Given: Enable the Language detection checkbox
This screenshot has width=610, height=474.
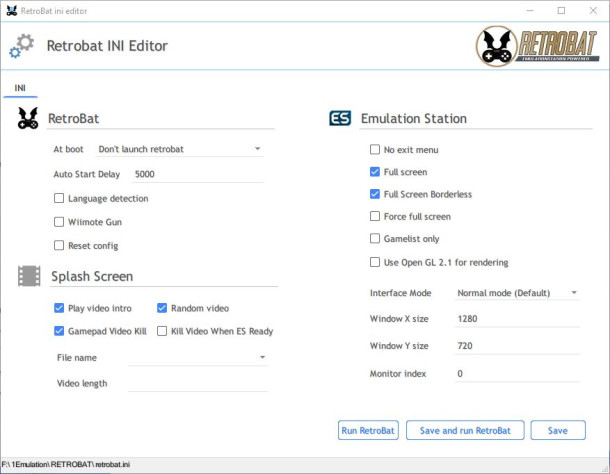Looking at the screenshot, I should click(x=59, y=198).
